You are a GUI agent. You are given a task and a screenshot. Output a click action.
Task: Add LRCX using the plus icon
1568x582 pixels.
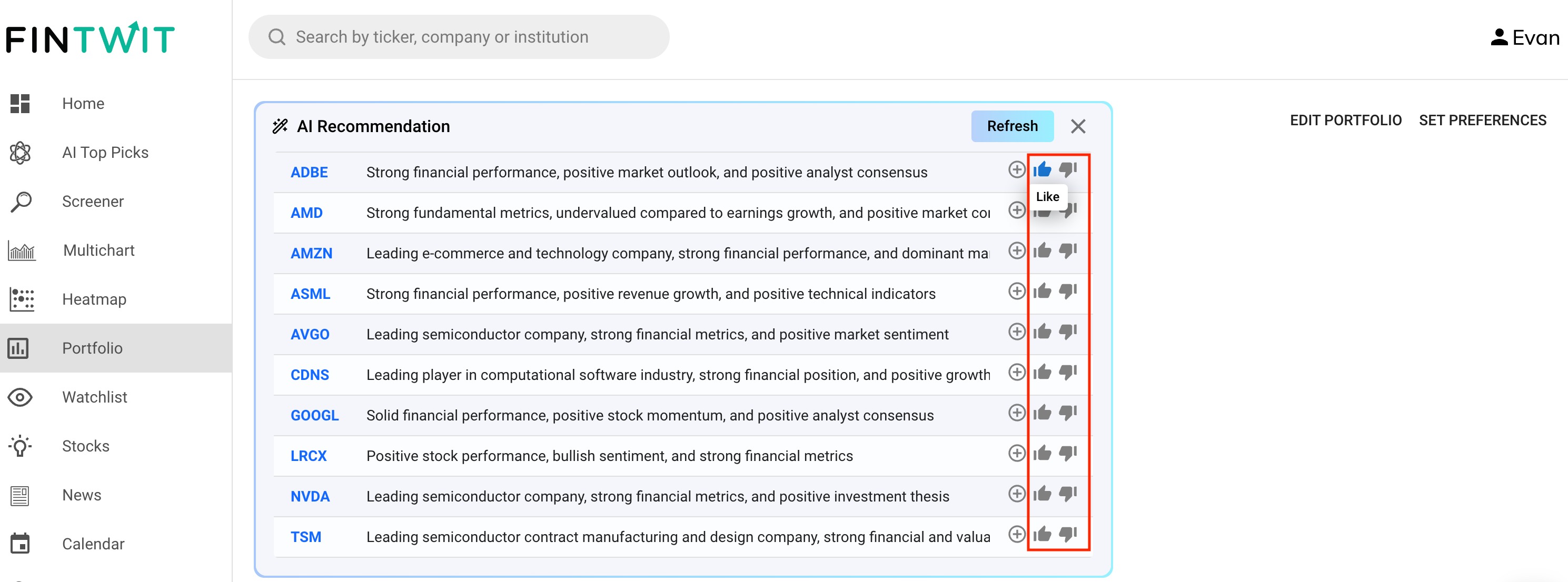pos(1017,453)
